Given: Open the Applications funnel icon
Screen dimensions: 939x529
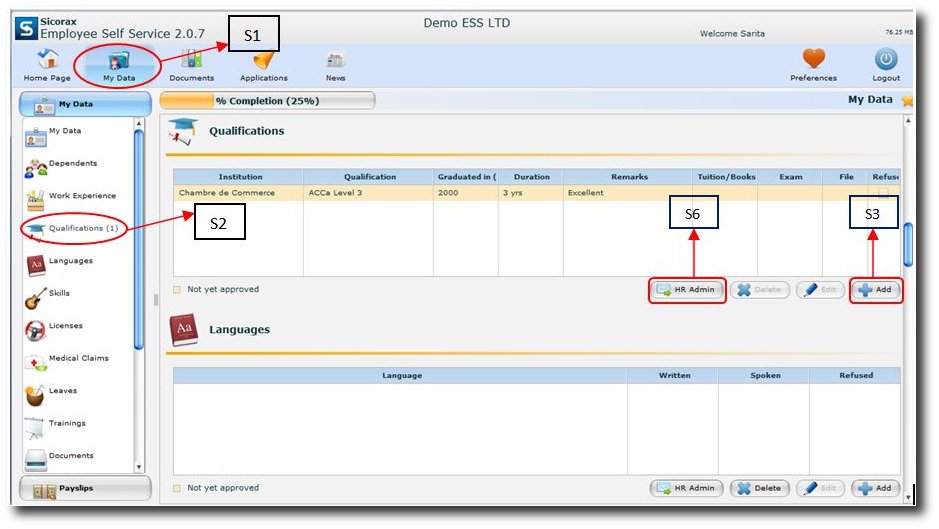Looking at the screenshot, I should (x=264, y=63).
